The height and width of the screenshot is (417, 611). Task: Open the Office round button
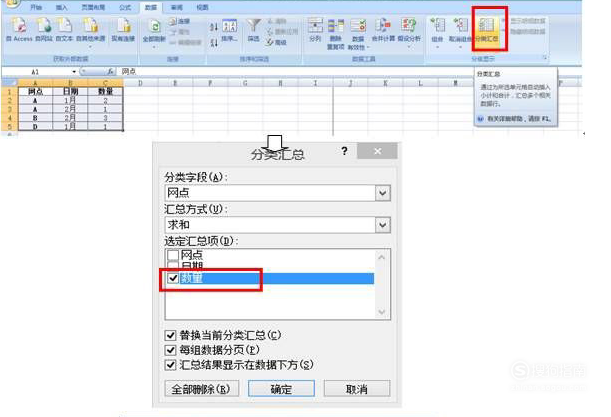pos(12,4)
